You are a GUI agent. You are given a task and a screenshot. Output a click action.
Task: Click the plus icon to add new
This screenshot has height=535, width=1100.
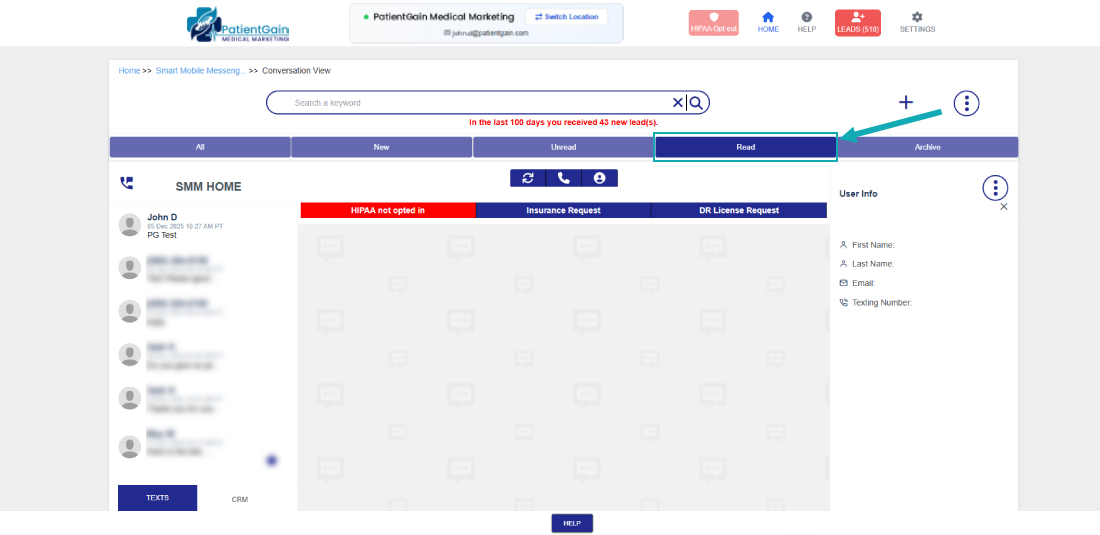click(x=906, y=102)
